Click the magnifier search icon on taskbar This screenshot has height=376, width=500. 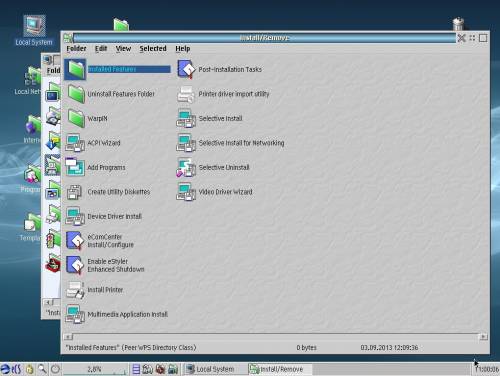pos(42,369)
